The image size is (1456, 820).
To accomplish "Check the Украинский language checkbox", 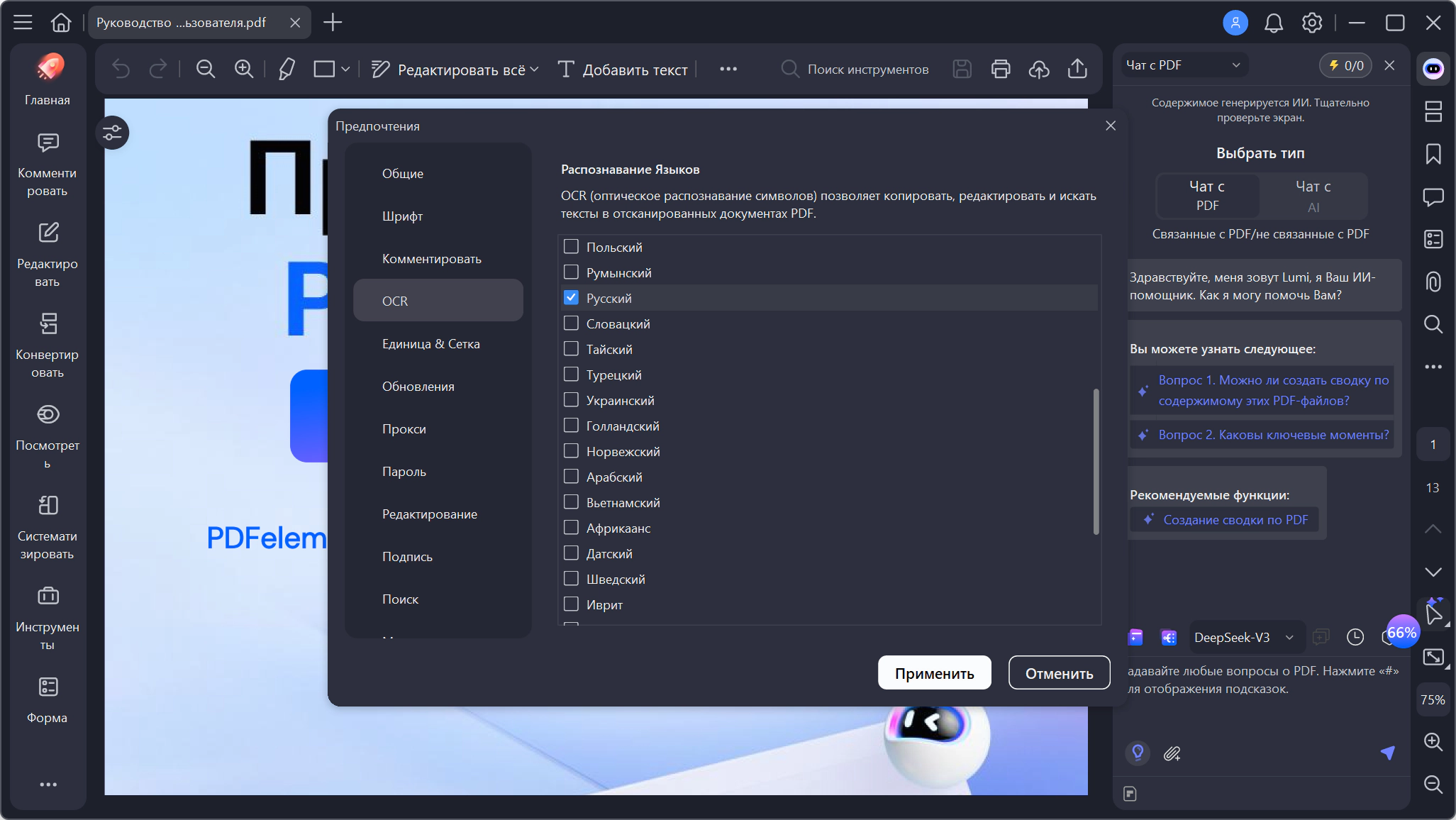I will pyautogui.click(x=571, y=400).
